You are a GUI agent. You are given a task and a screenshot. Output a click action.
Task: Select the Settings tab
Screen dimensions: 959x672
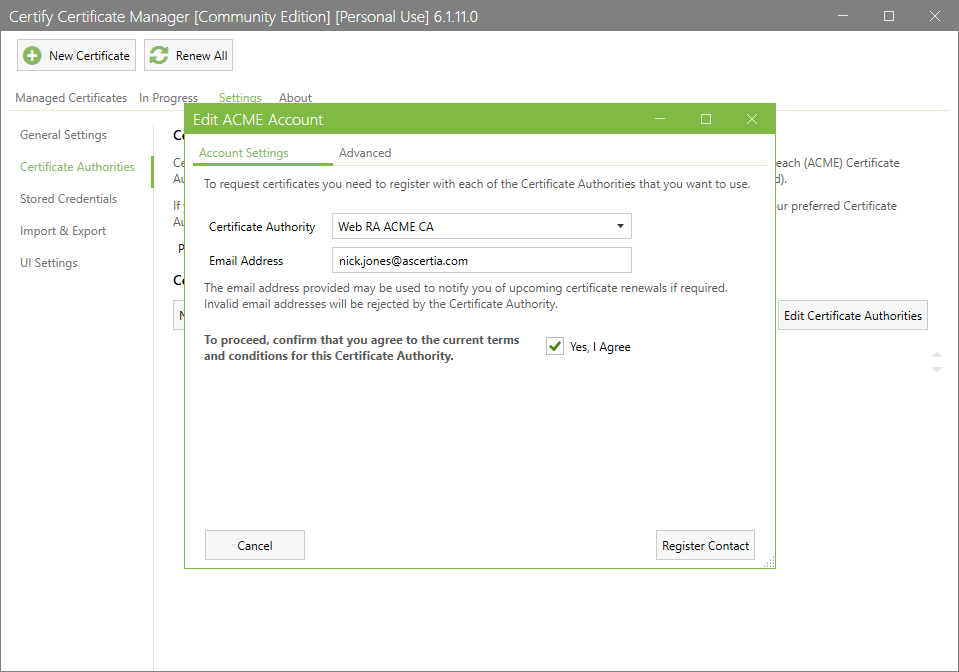tap(240, 98)
